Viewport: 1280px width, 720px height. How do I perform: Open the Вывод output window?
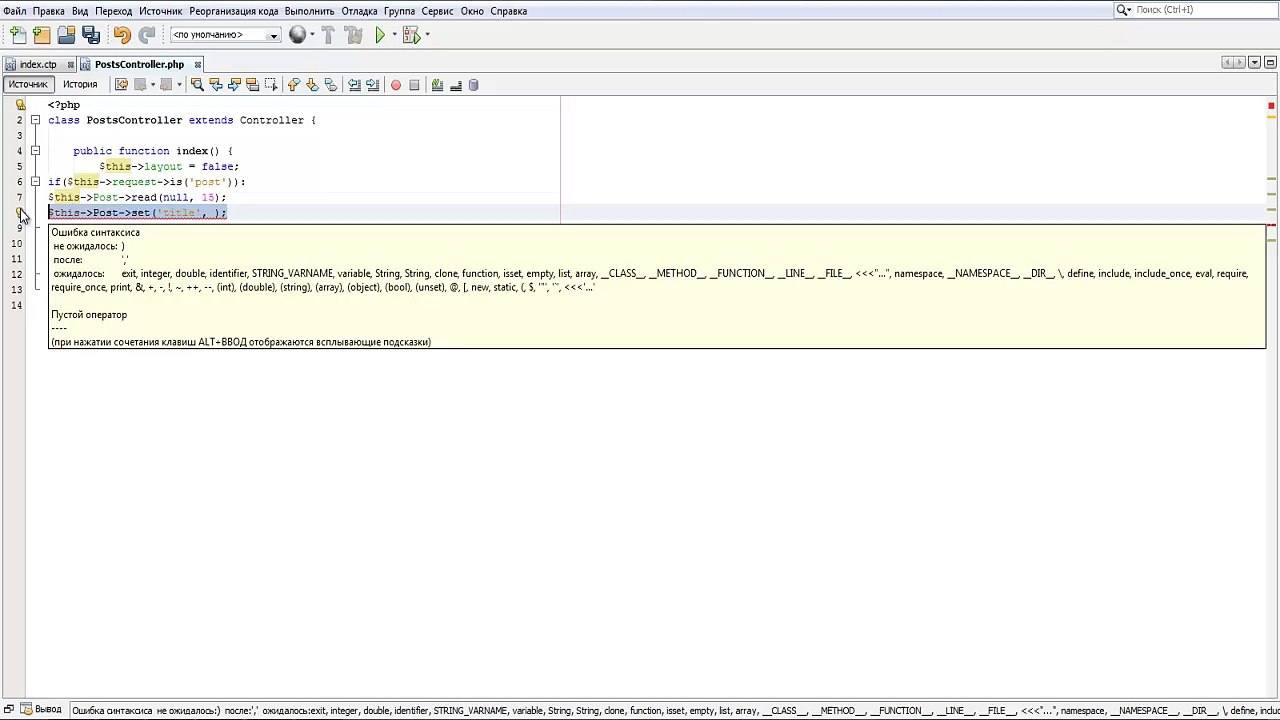tap(40, 710)
